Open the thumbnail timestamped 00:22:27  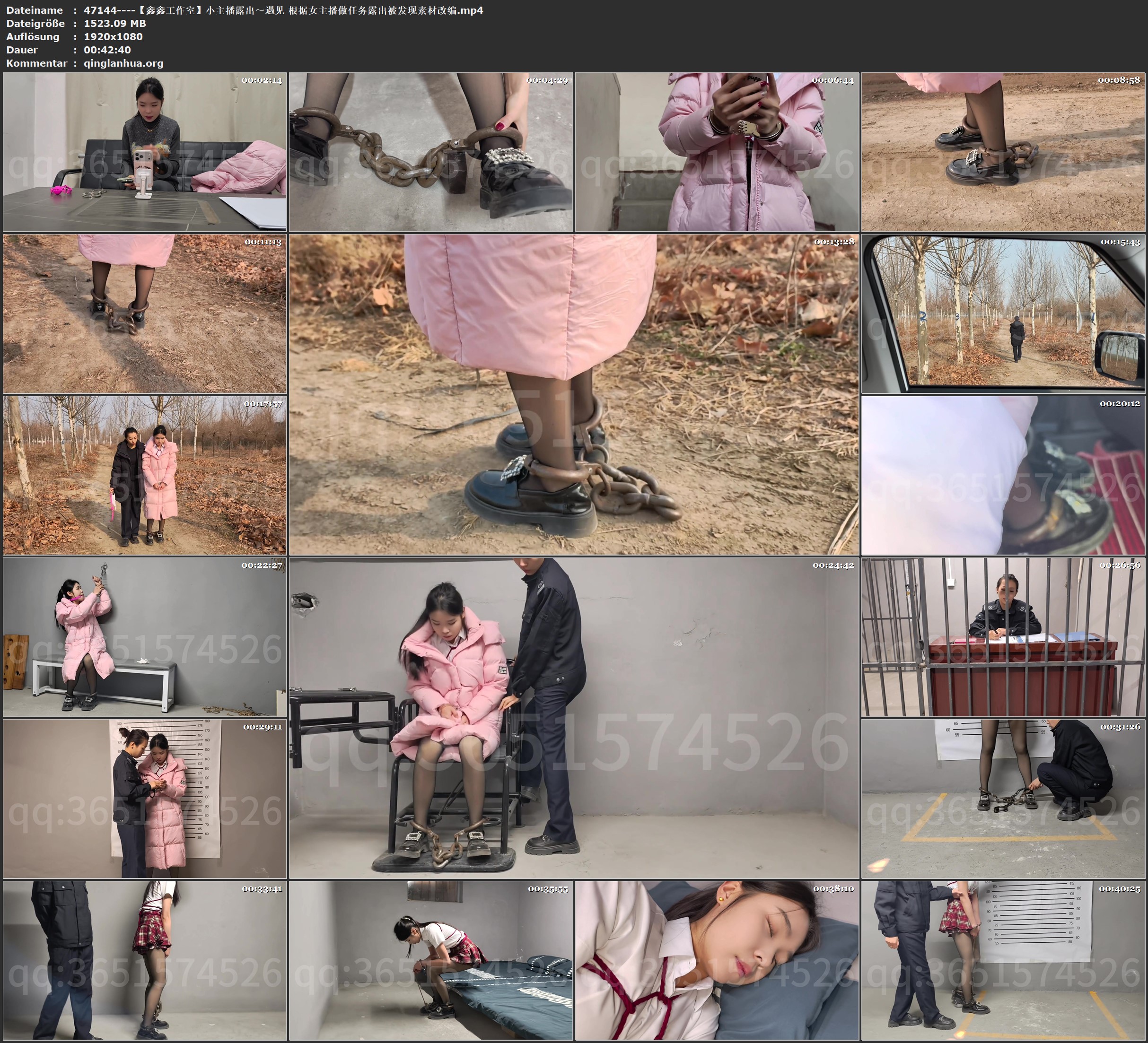click(145, 637)
